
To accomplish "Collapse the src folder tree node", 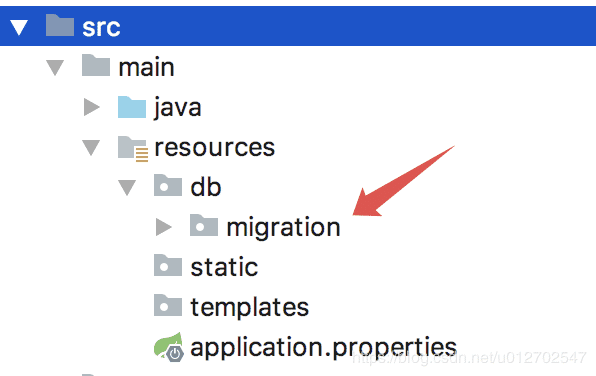I will click(x=19, y=28).
